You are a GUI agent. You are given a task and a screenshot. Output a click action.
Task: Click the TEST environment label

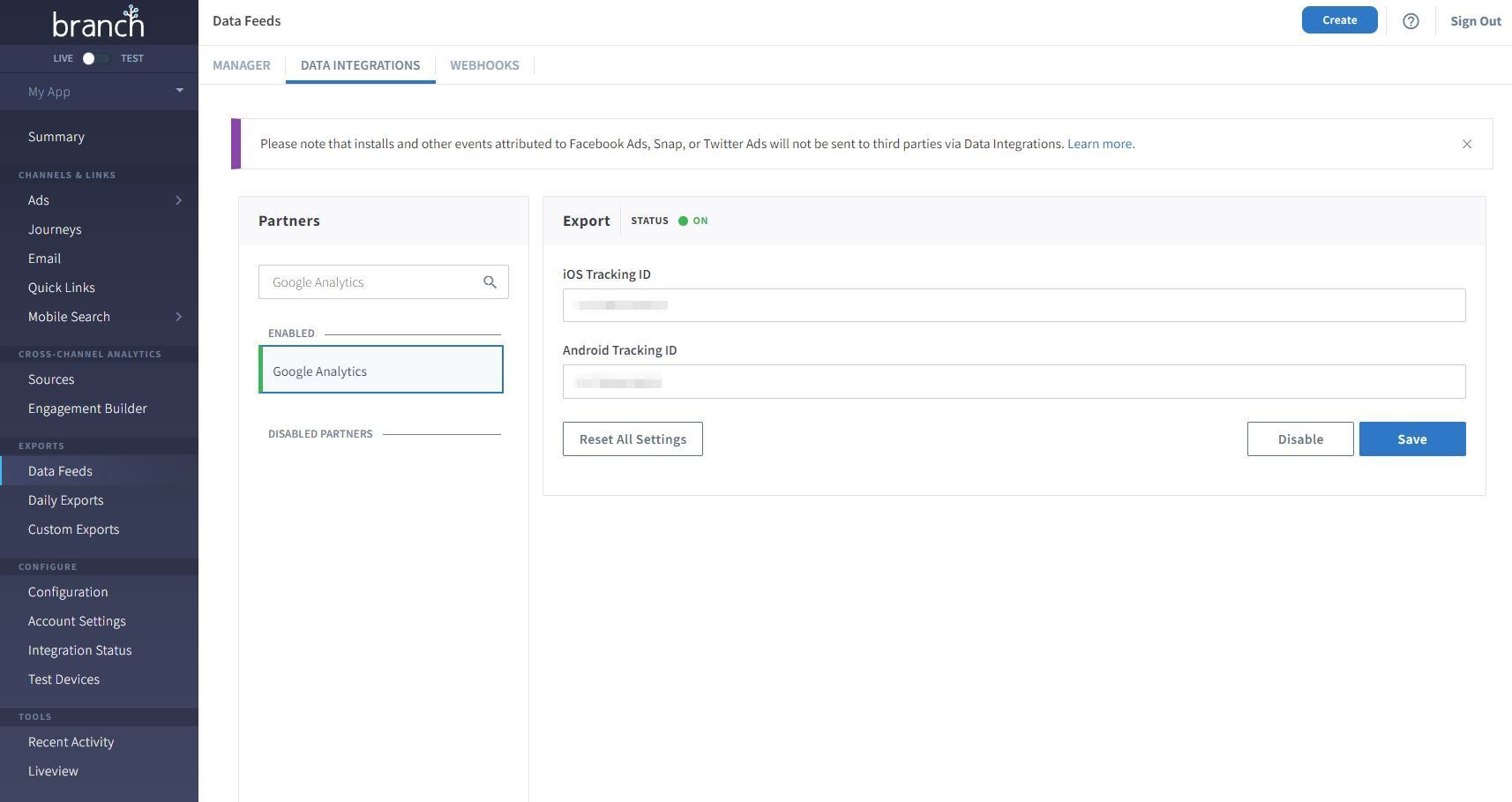point(132,58)
